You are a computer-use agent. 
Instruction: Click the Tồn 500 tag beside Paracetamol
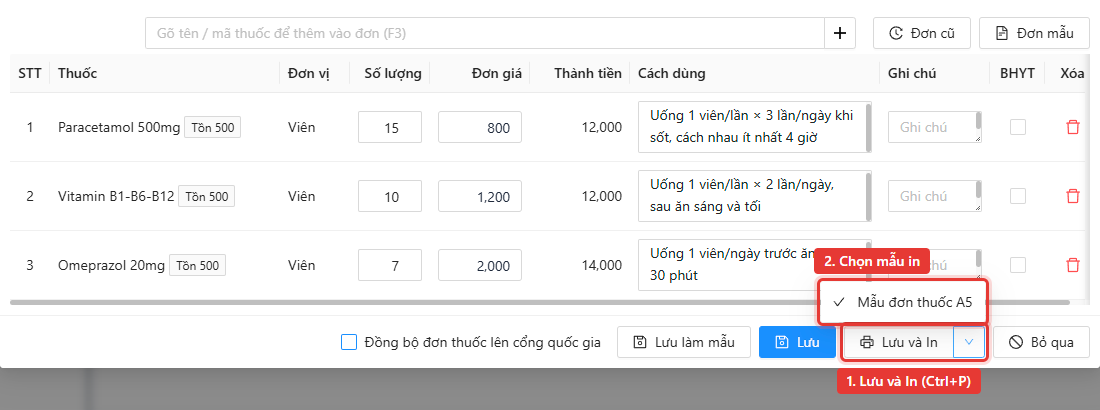(x=213, y=127)
